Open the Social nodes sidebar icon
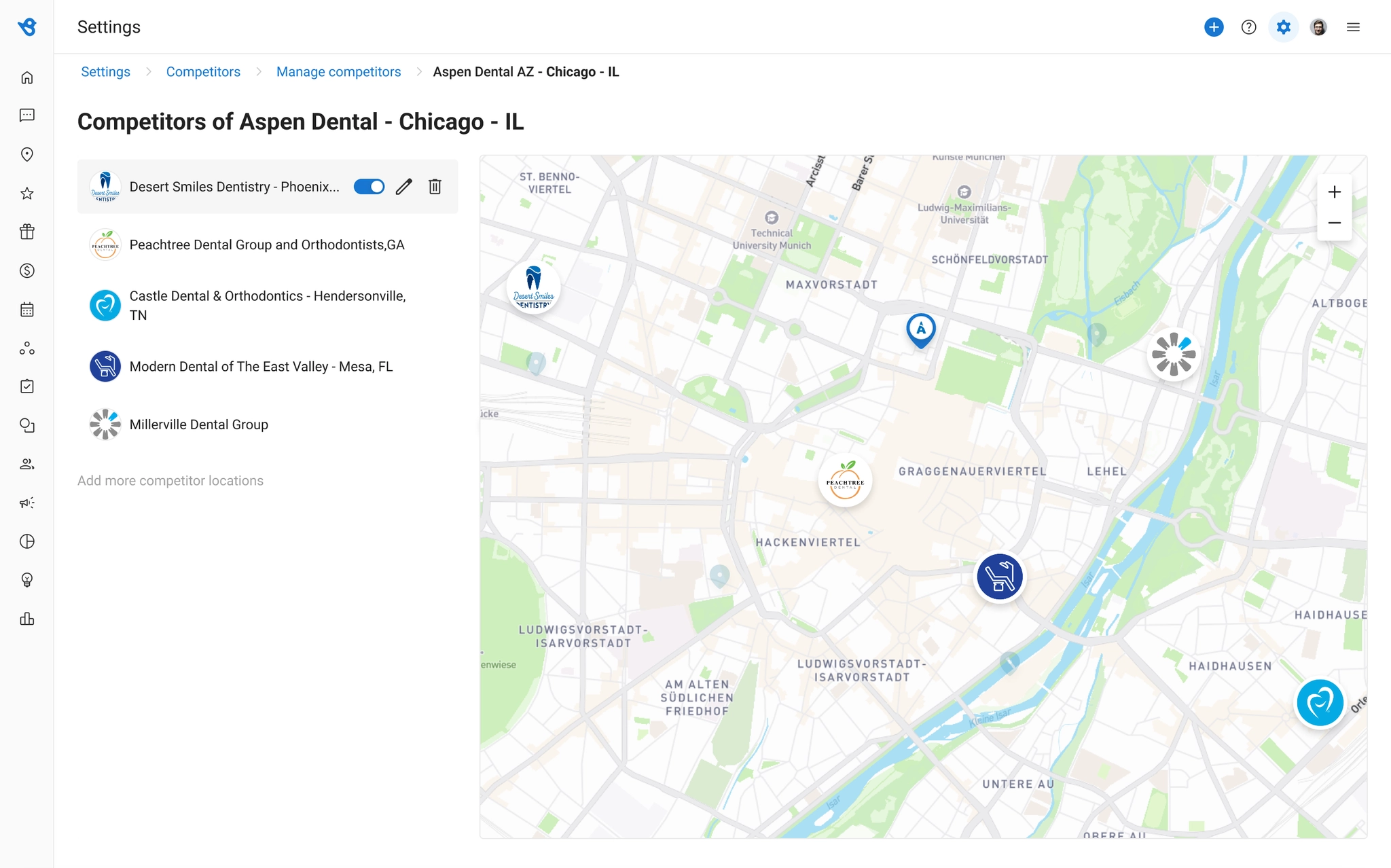 pyautogui.click(x=27, y=348)
